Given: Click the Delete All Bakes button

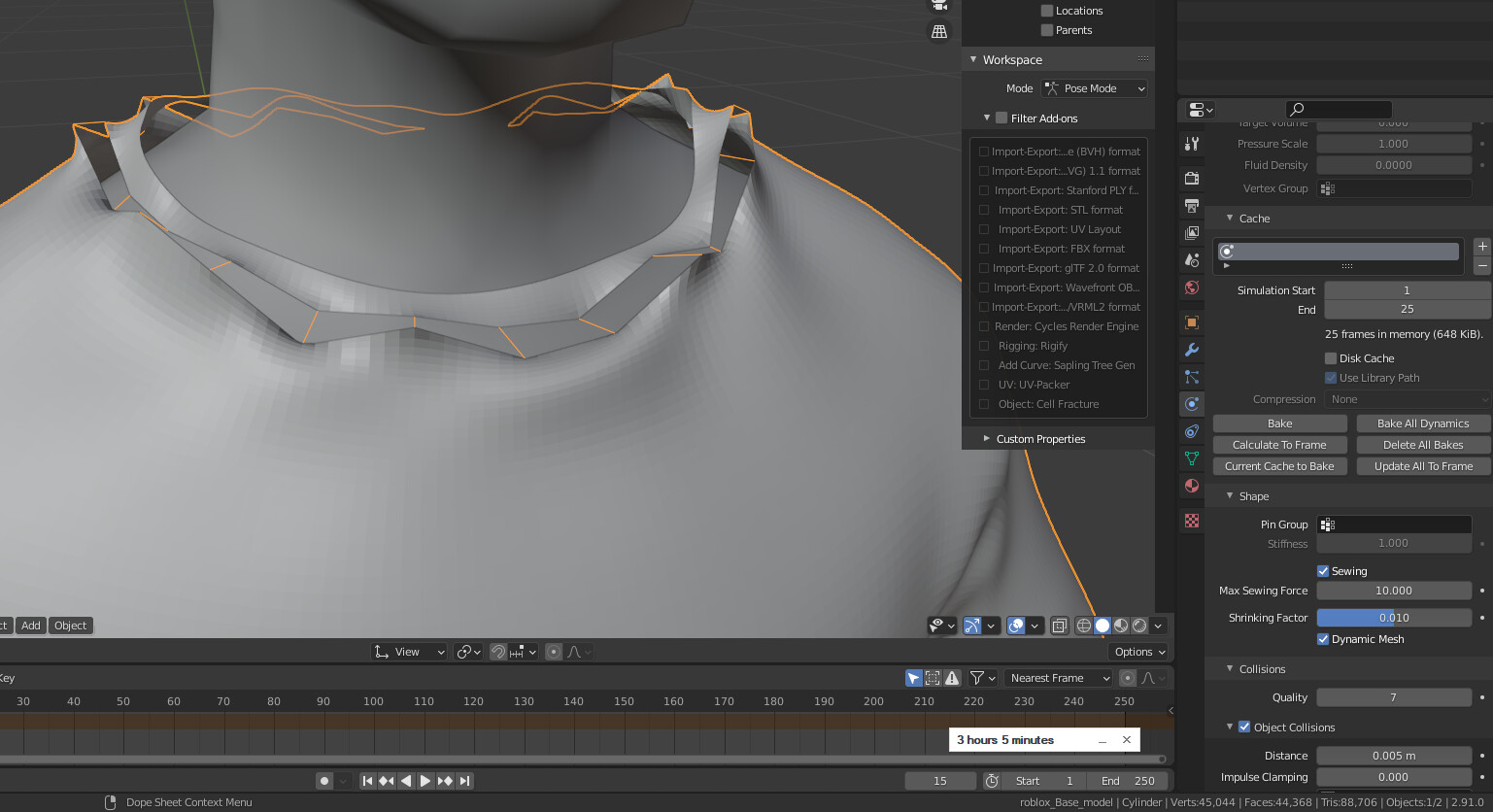Looking at the screenshot, I should pos(1423,445).
